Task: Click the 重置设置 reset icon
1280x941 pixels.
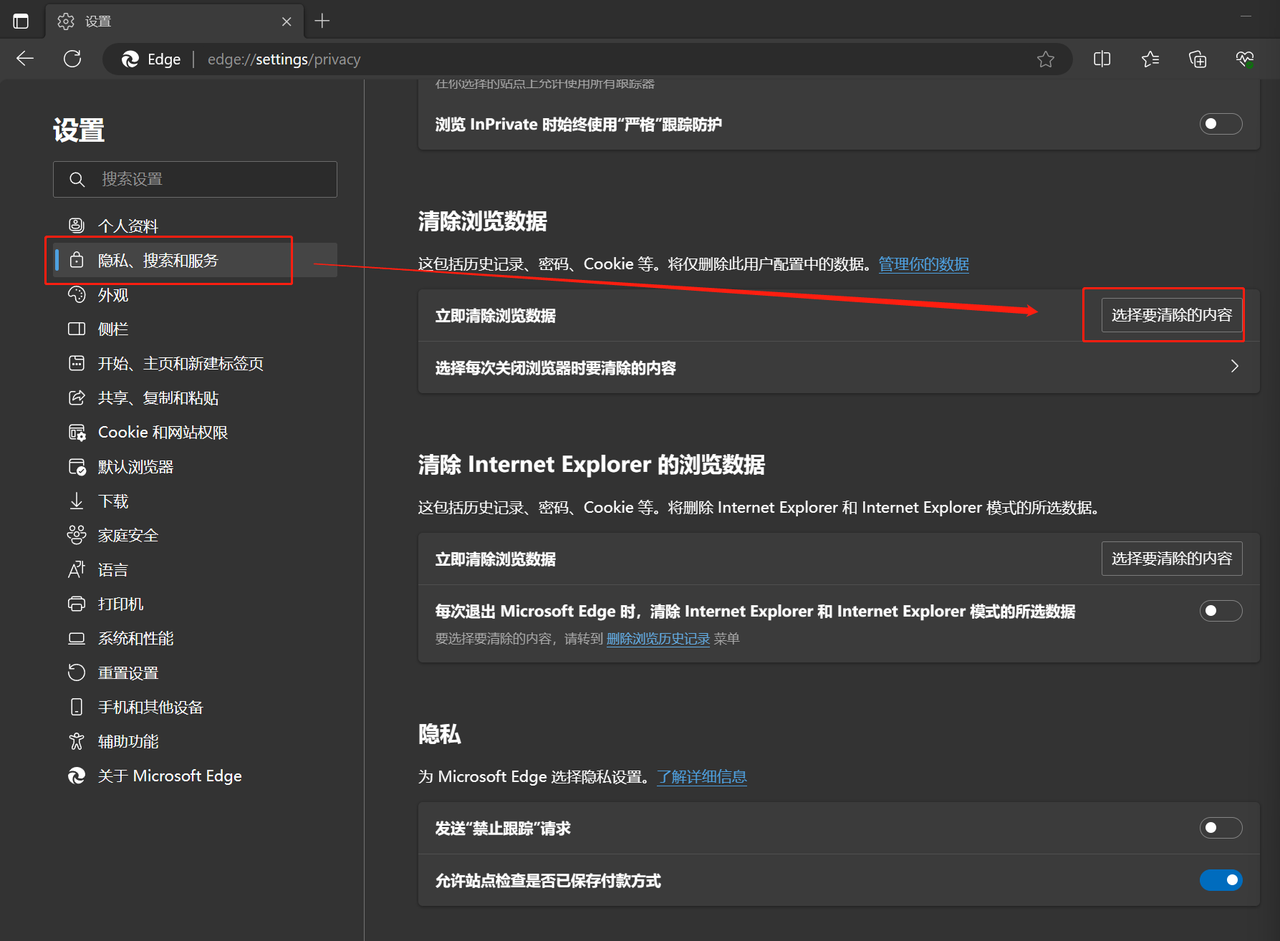Action: point(76,672)
